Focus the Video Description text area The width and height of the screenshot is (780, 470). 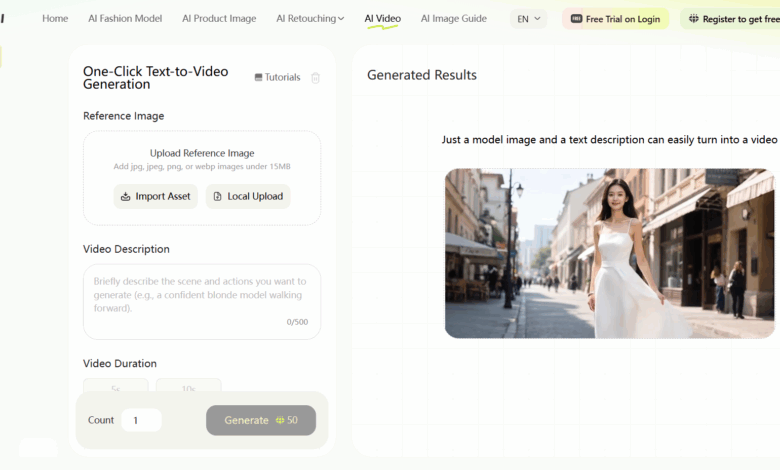202,297
